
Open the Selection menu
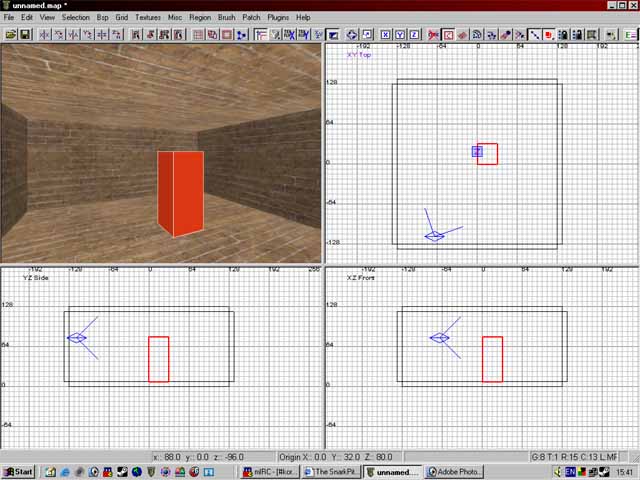click(75, 17)
